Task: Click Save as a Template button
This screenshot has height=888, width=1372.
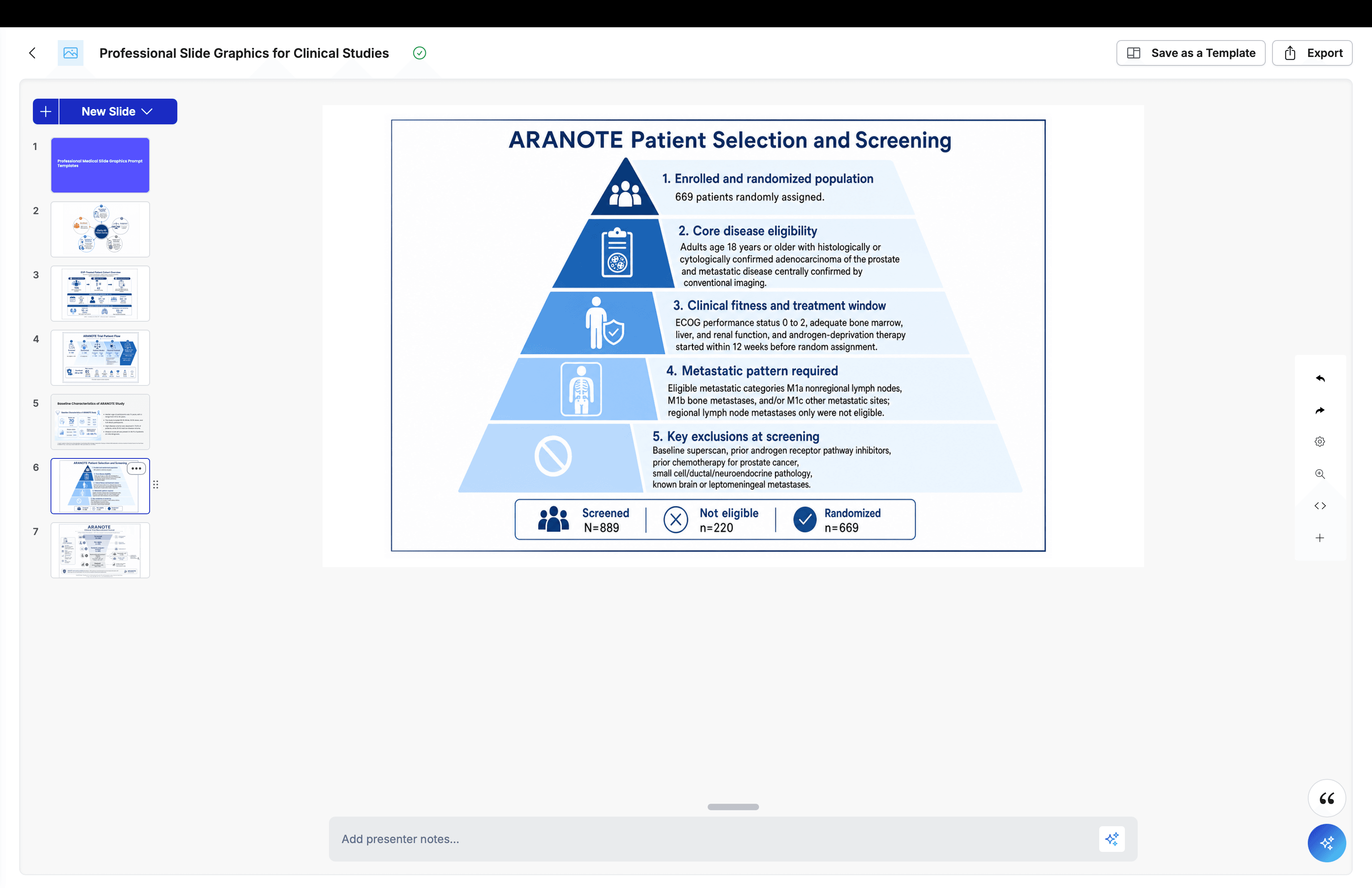Action: click(x=1191, y=53)
